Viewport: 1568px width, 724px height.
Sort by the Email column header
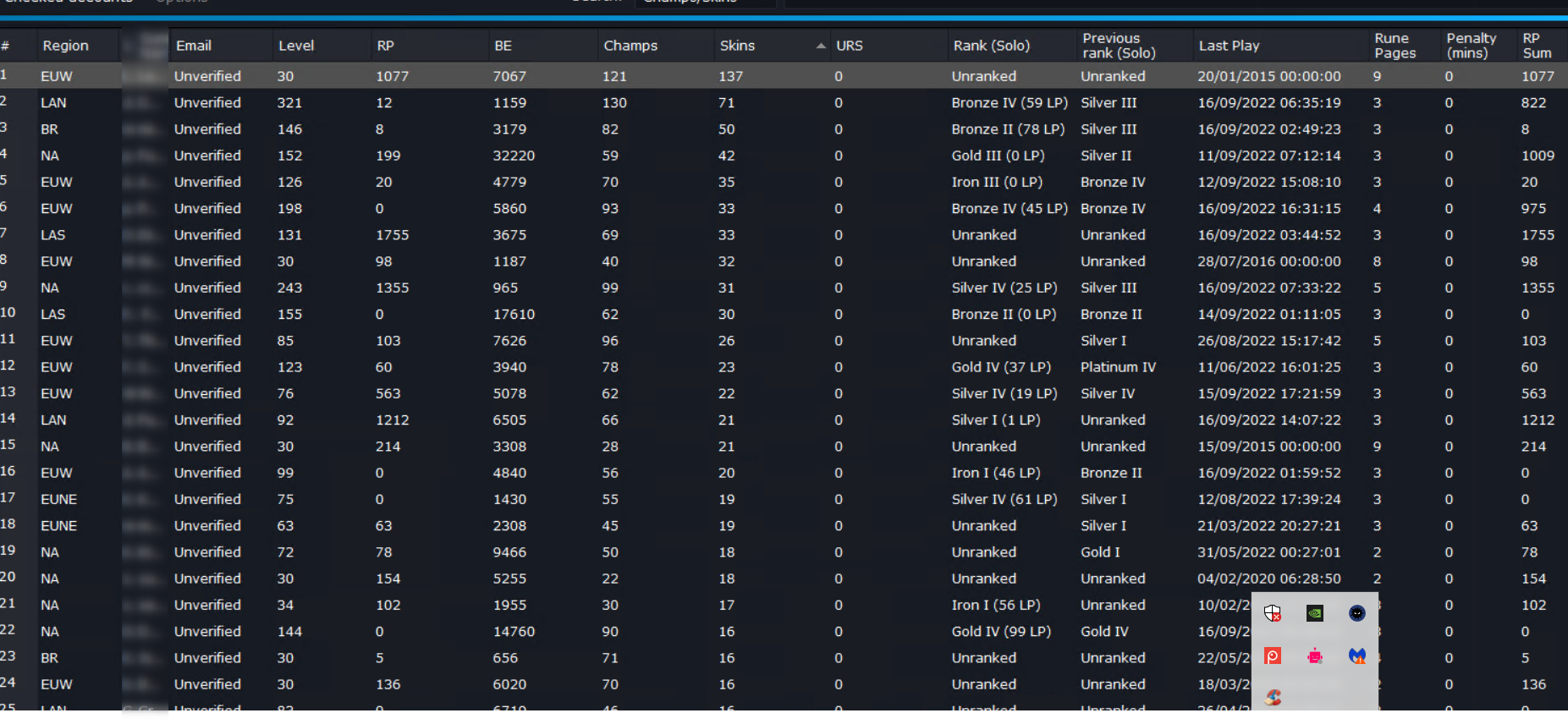point(194,46)
